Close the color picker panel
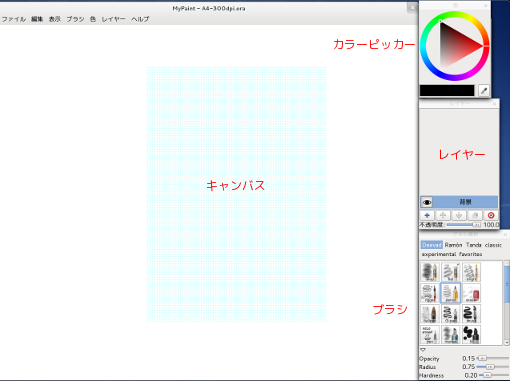Image resolution: width=510 pixels, height=381 pixels. tap(485, 6)
